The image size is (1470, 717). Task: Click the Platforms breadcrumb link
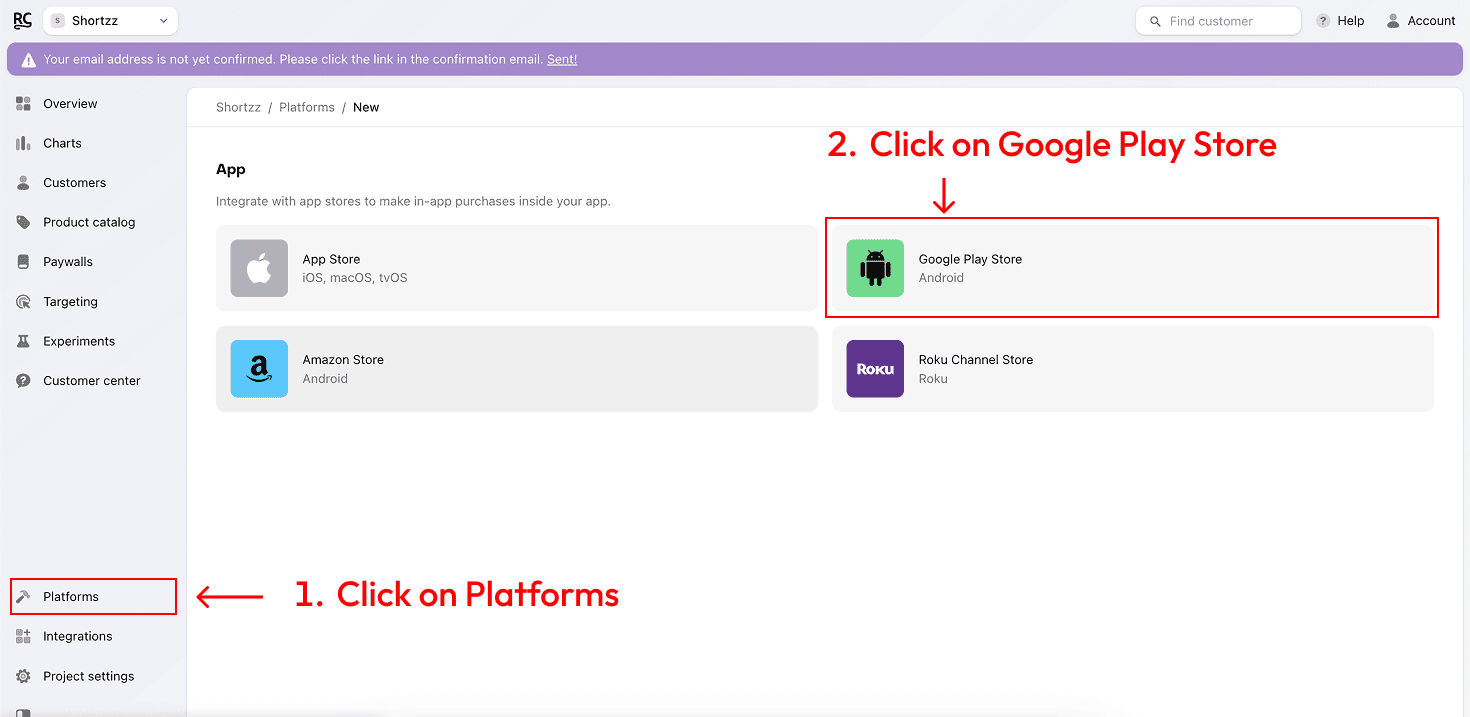click(x=307, y=108)
